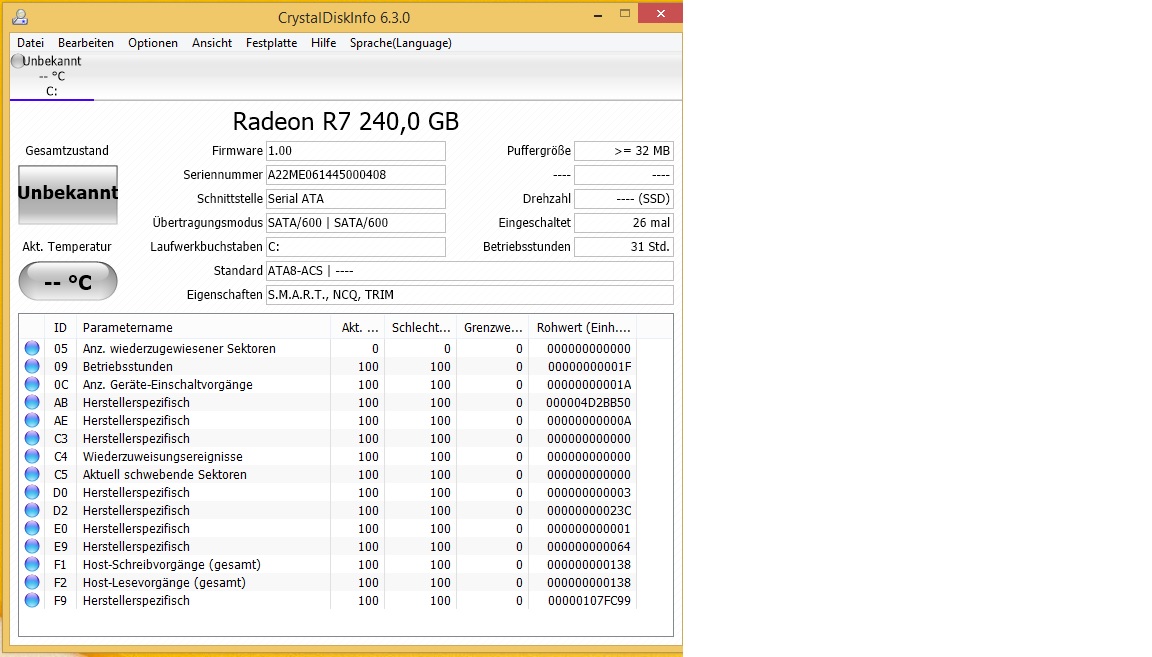Screen dimensions: 1152x657
Task: Open the Ansicht menu
Action: pyautogui.click(x=212, y=43)
